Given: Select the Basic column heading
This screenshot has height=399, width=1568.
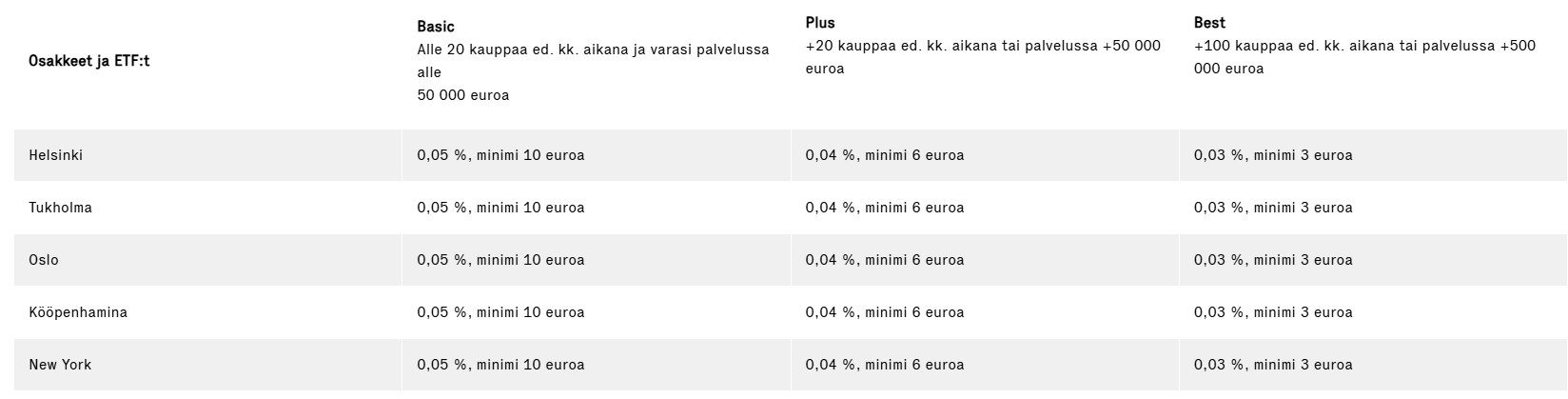Looking at the screenshot, I should 436,27.
